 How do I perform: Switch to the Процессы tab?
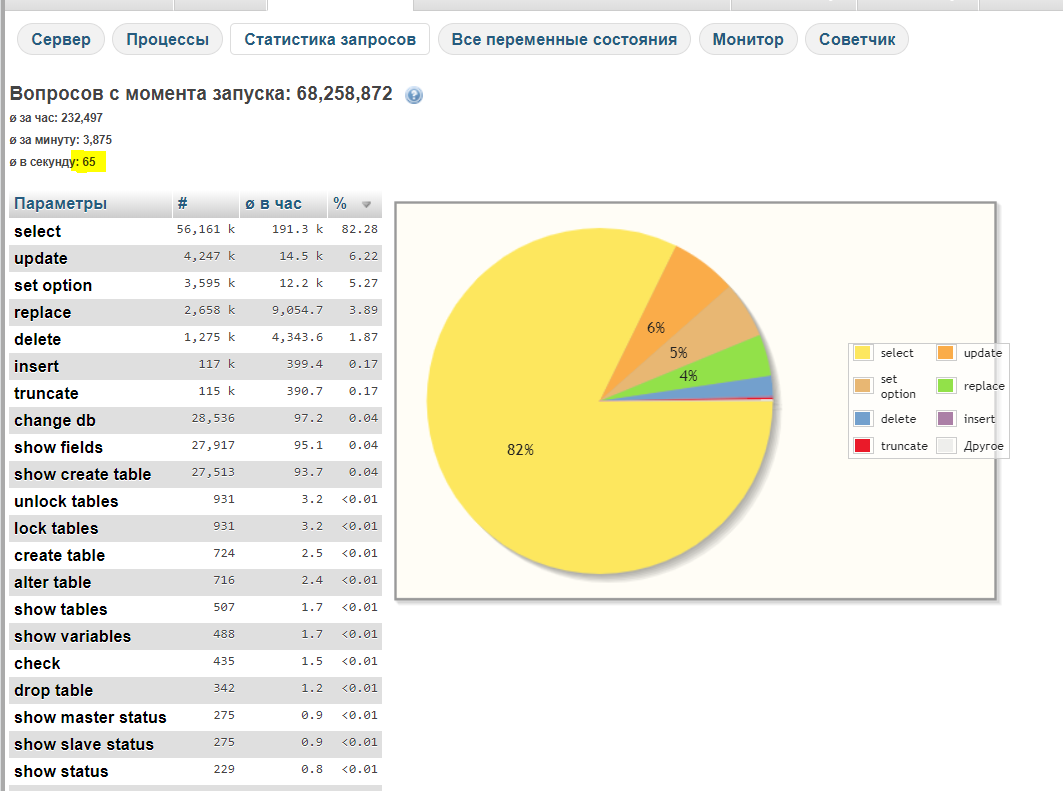click(167, 40)
